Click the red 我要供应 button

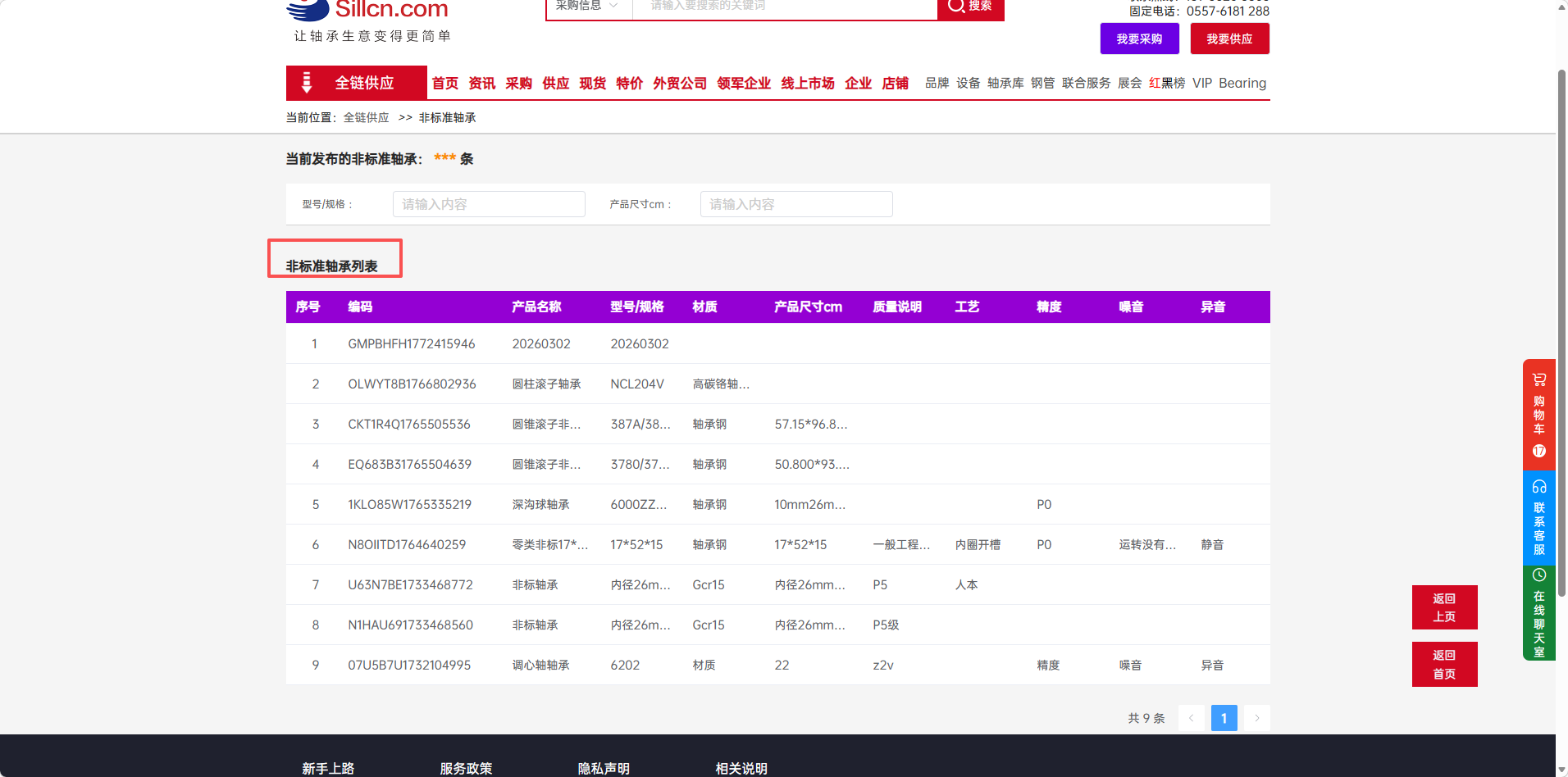click(x=1229, y=39)
